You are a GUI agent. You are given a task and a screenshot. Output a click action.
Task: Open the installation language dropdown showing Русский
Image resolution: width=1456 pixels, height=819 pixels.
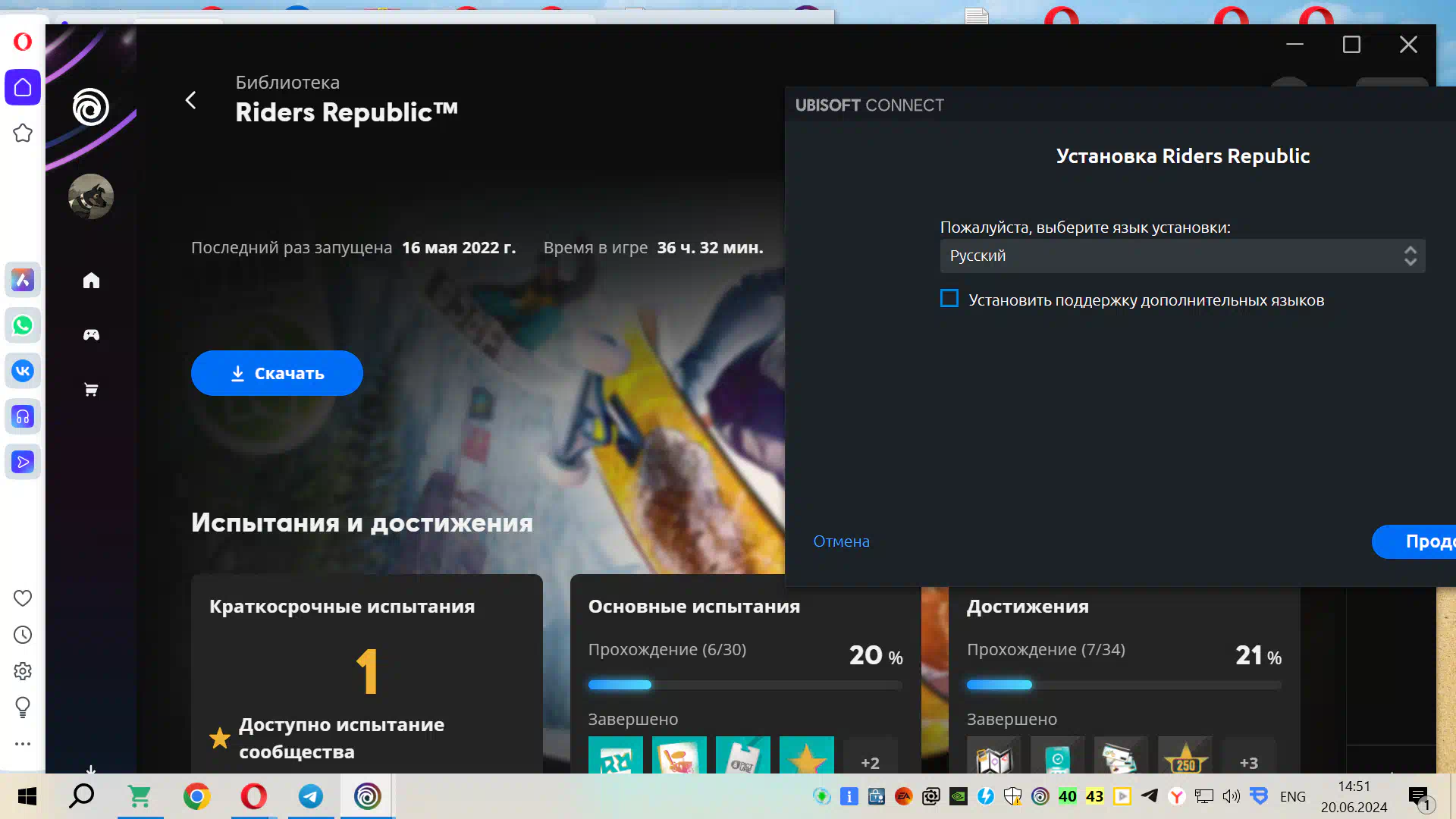click(1182, 256)
